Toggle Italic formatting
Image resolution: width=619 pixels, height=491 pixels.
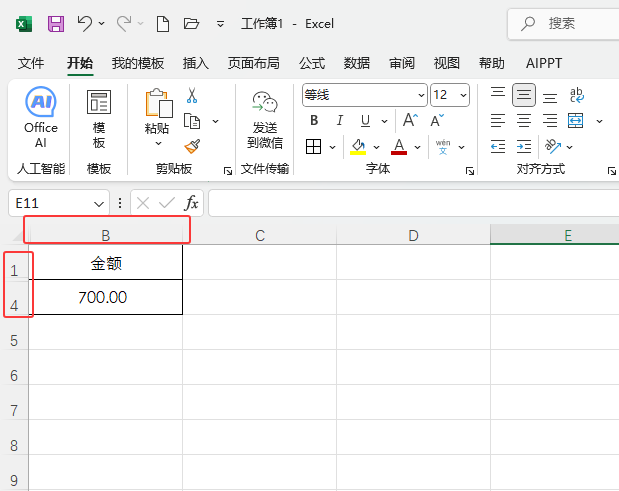pyautogui.click(x=340, y=120)
